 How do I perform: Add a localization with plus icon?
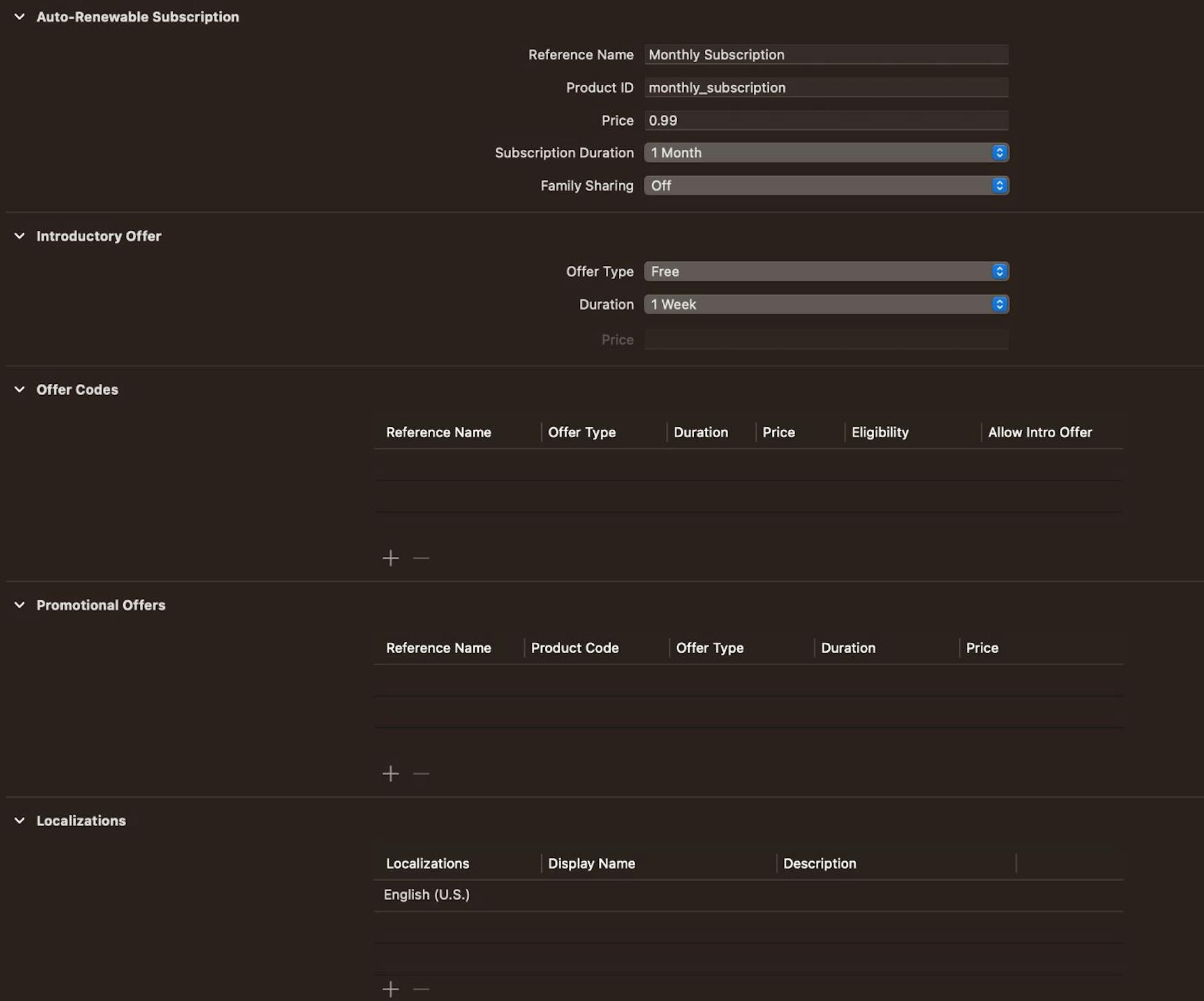391,989
